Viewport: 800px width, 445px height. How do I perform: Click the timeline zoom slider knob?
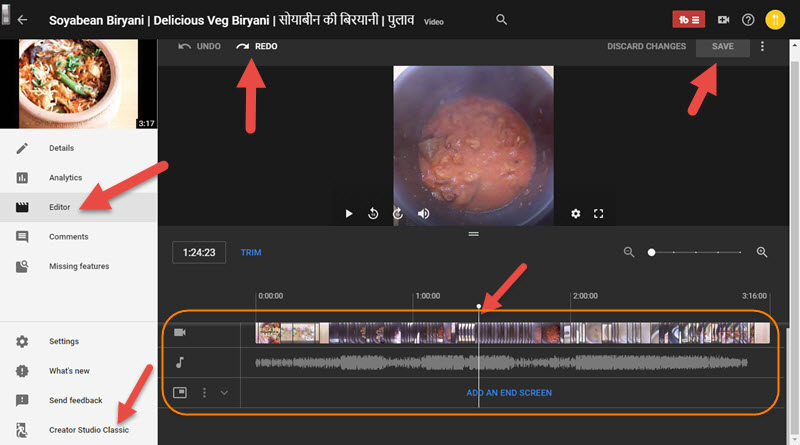pyautogui.click(x=652, y=252)
